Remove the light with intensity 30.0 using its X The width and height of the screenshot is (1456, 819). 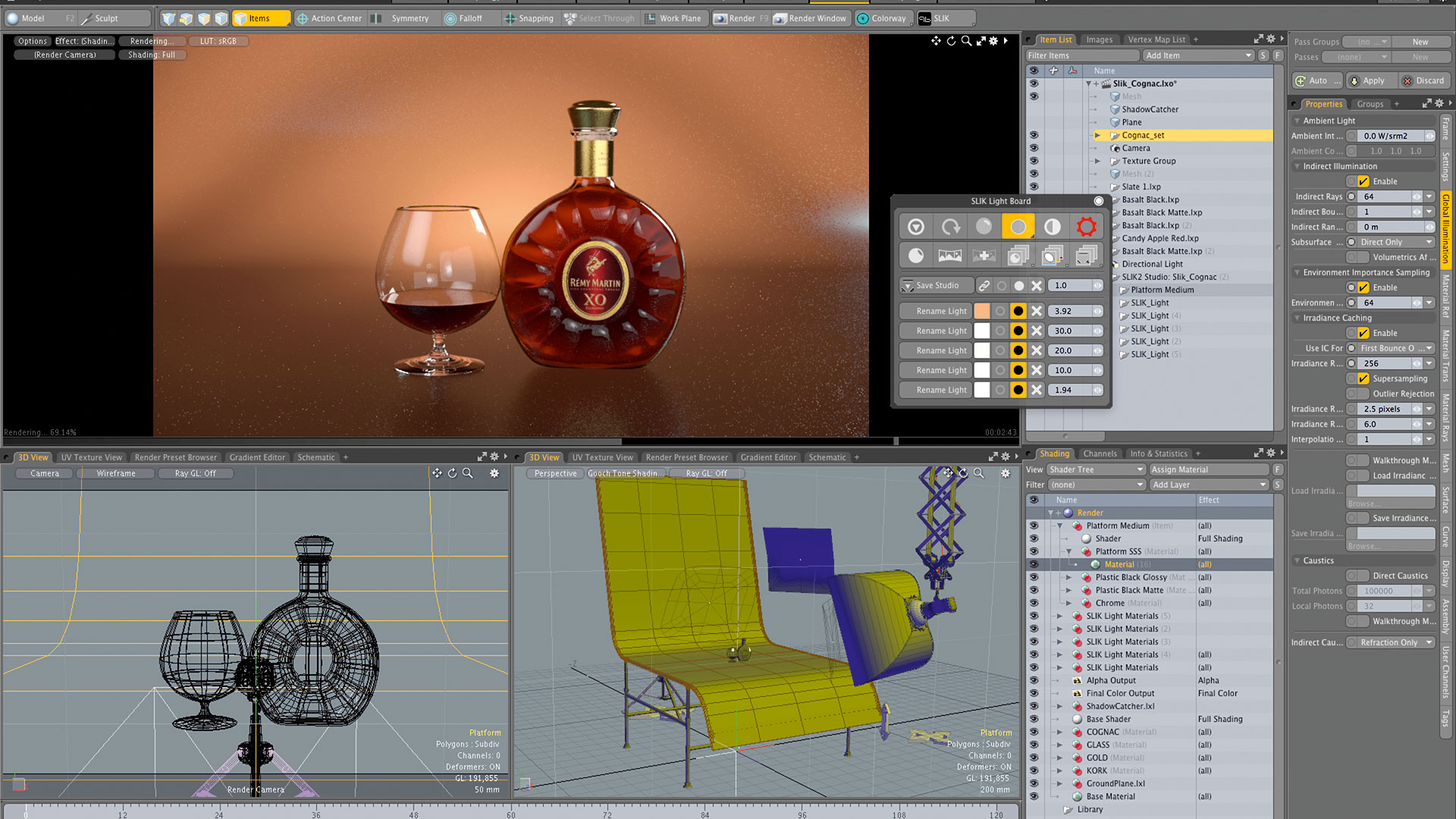click(x=1036, y=331)
